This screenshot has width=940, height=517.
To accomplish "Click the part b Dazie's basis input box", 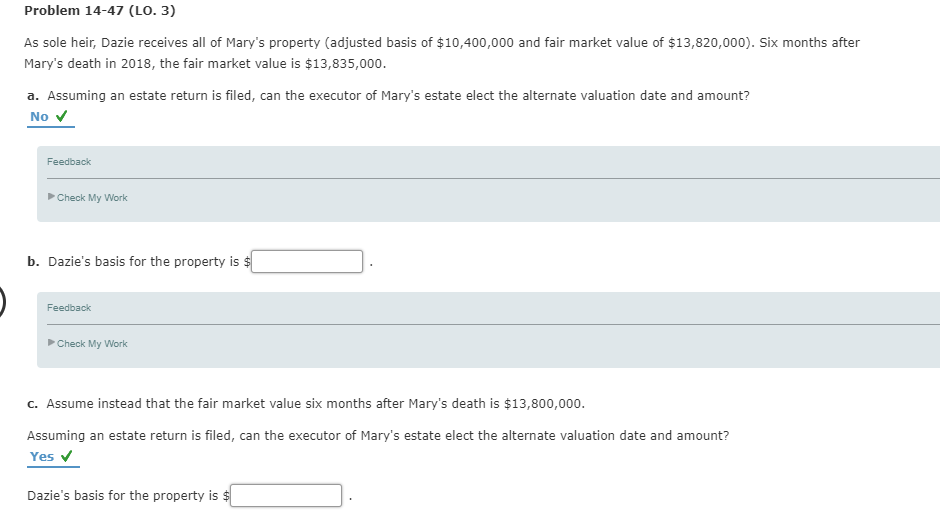I will point(307,262).
